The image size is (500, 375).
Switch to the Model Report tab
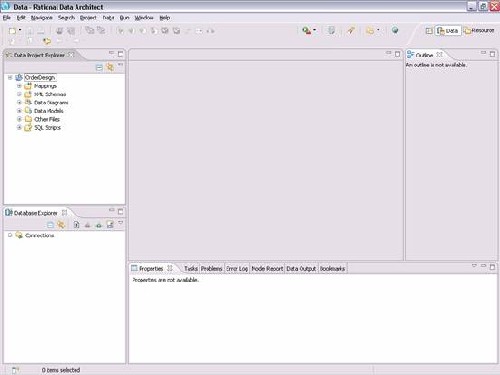267,269
